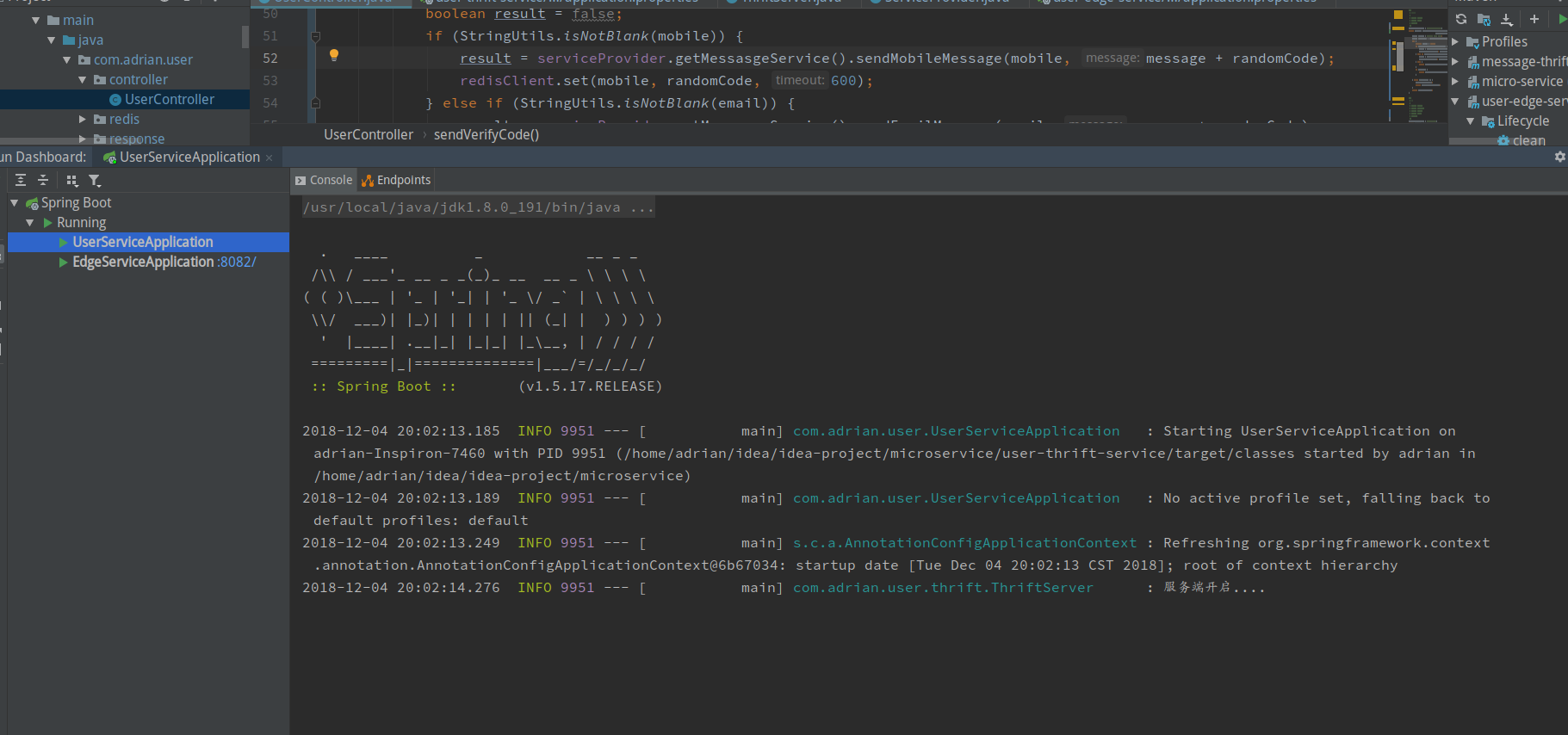Click the fold marker on line 54
This screenshot has height=735, width=1568.
click(x=315, y=103)
